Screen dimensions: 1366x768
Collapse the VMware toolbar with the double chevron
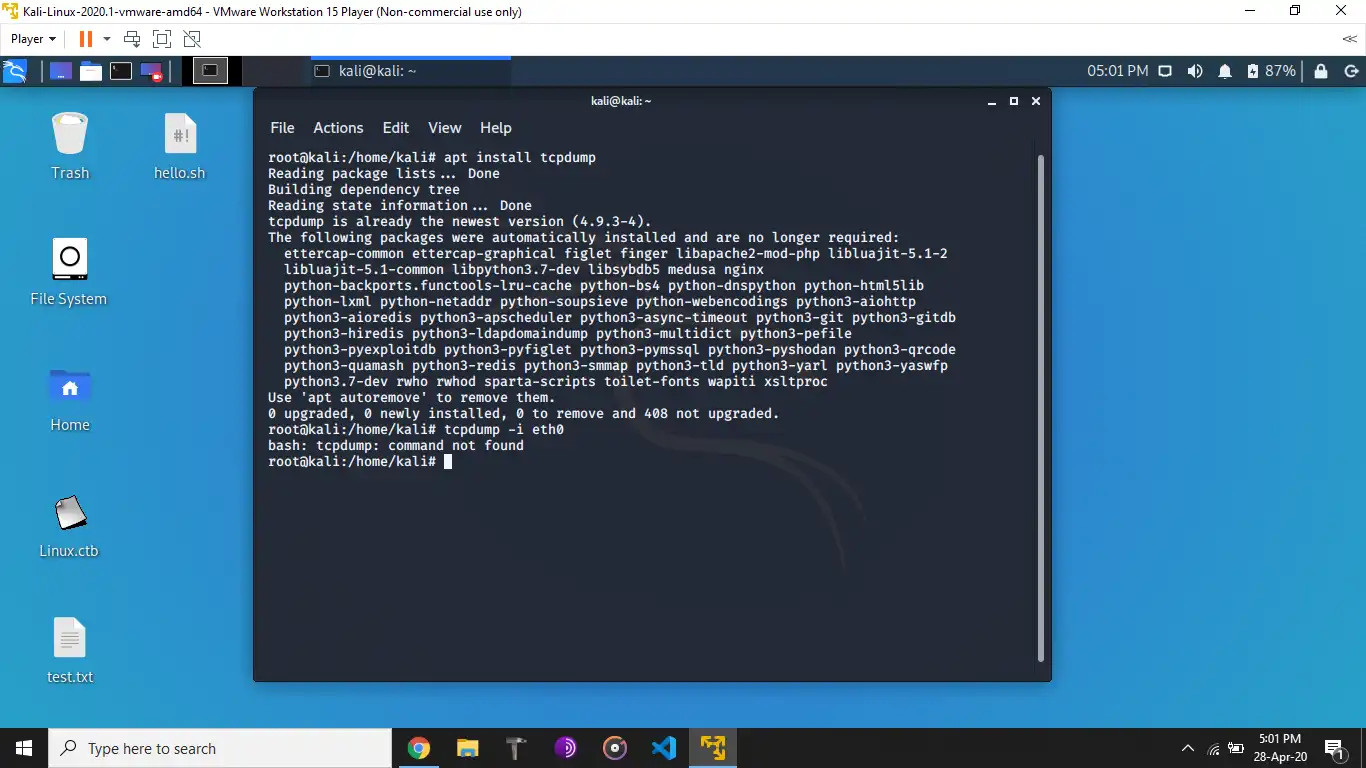[x=1350, y=39]
